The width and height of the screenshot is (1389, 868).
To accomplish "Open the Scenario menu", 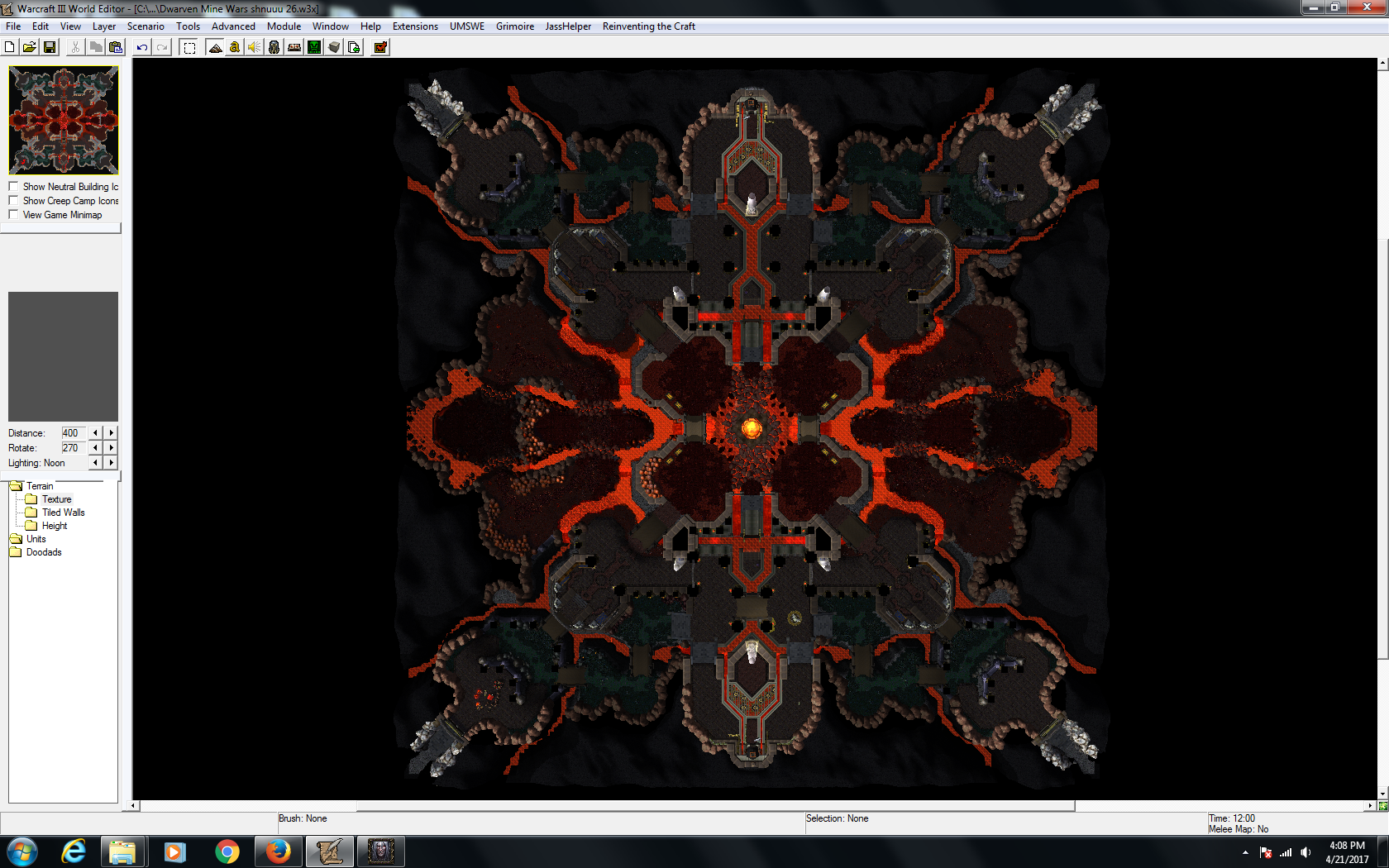I will (x=146, y=26).
